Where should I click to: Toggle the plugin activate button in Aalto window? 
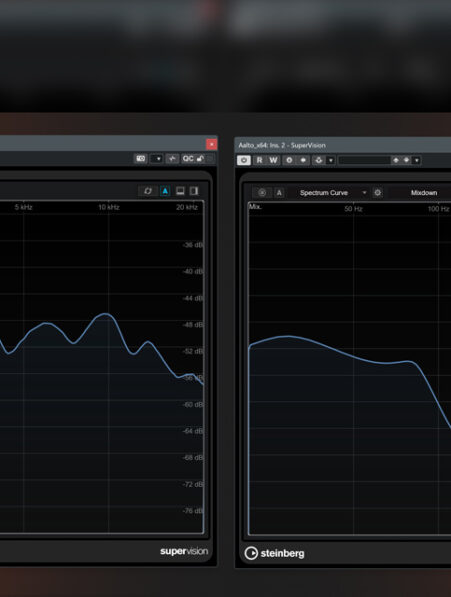coord(244,160)
